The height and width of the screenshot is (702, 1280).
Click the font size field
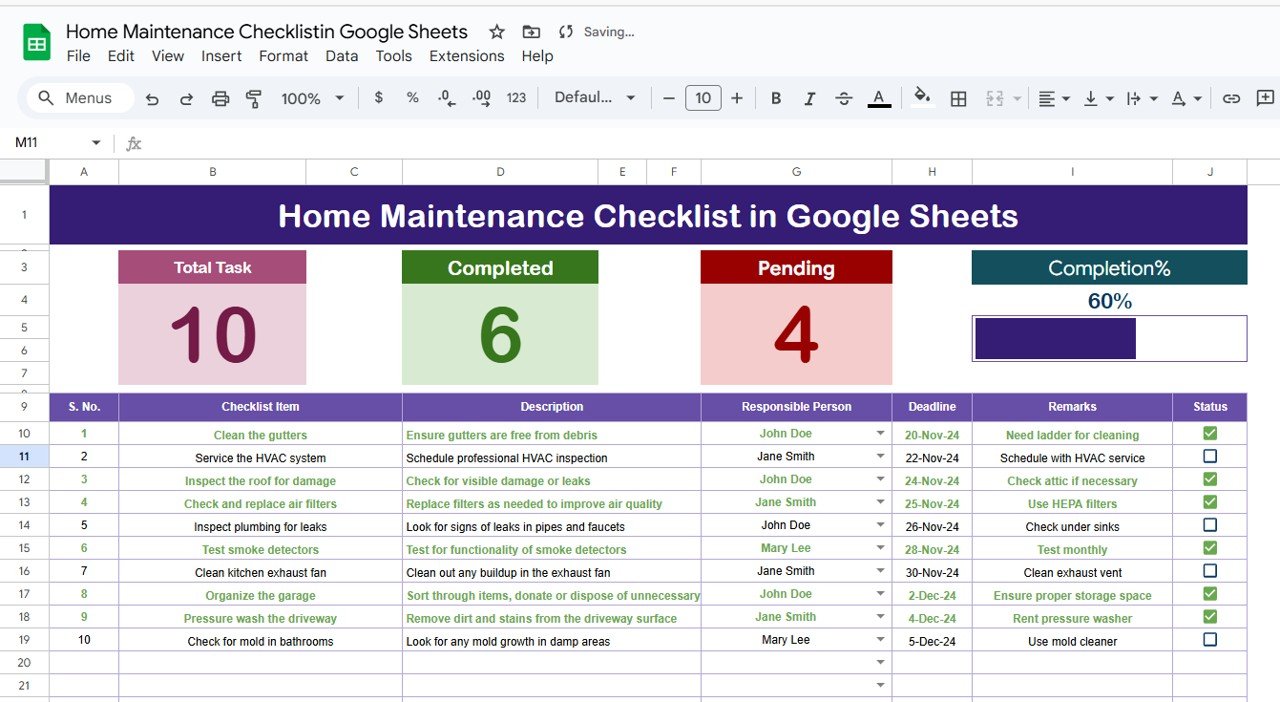[703, 98]
